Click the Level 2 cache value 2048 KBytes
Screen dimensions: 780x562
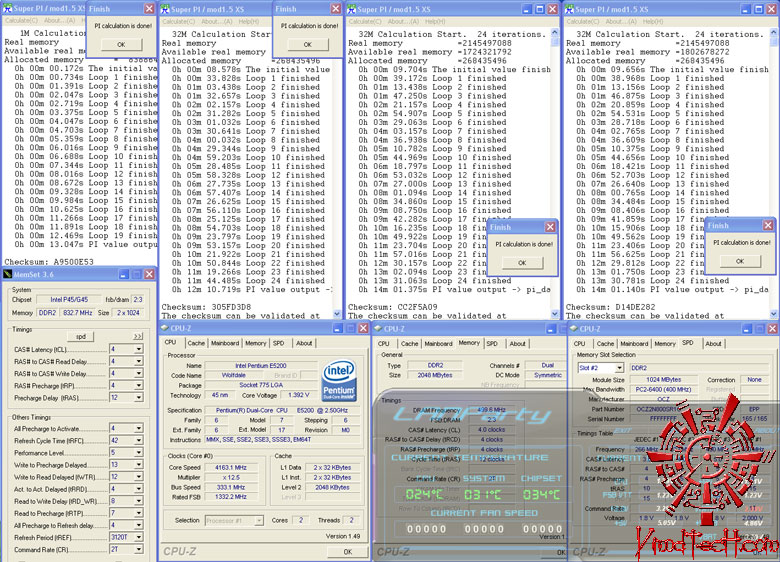[x=332, y=487]
